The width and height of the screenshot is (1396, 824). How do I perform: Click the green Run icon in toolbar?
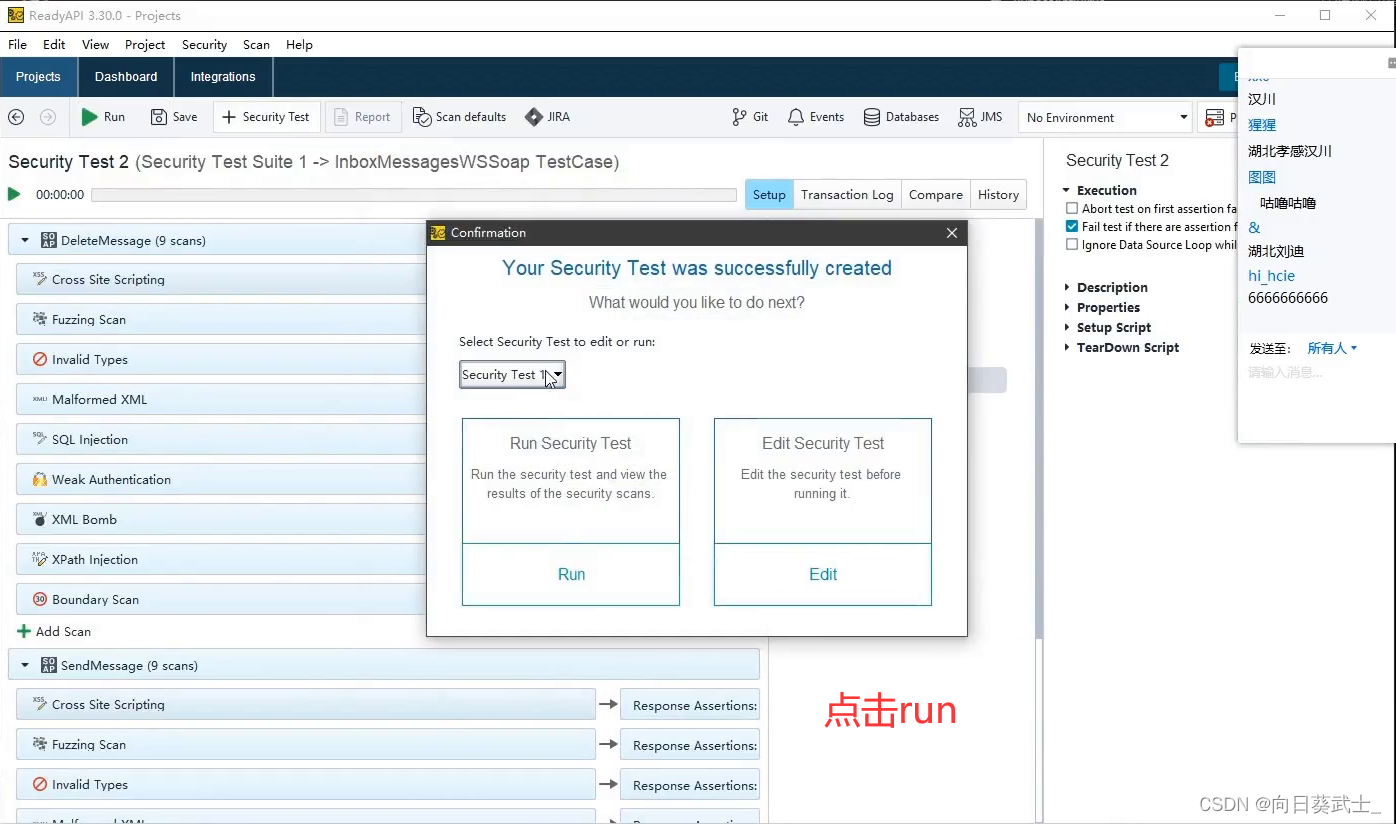tap(90, 117)
